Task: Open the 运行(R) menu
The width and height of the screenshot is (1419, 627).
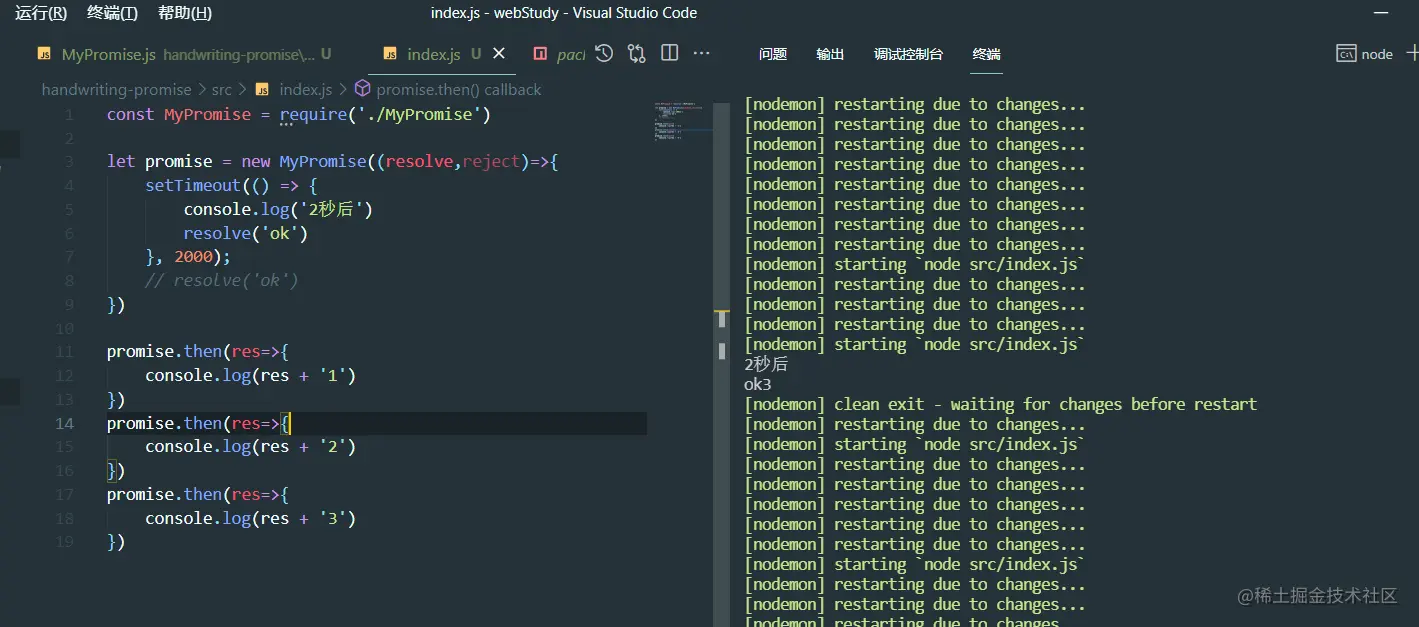Action: tap(41, 13)
